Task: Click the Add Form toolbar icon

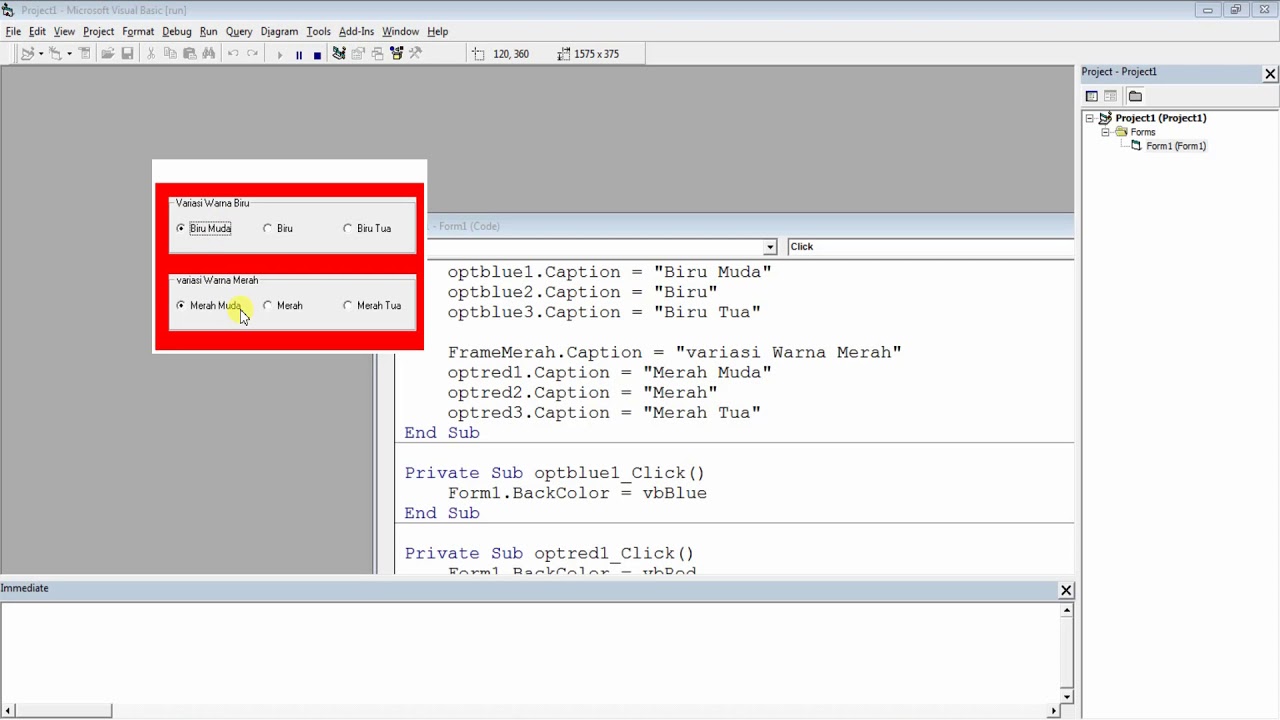Action: click(x=56, y=54)
